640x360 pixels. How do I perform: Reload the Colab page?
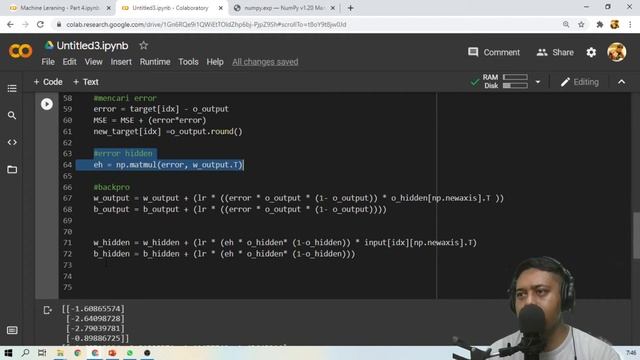click(x=40, y=24)
